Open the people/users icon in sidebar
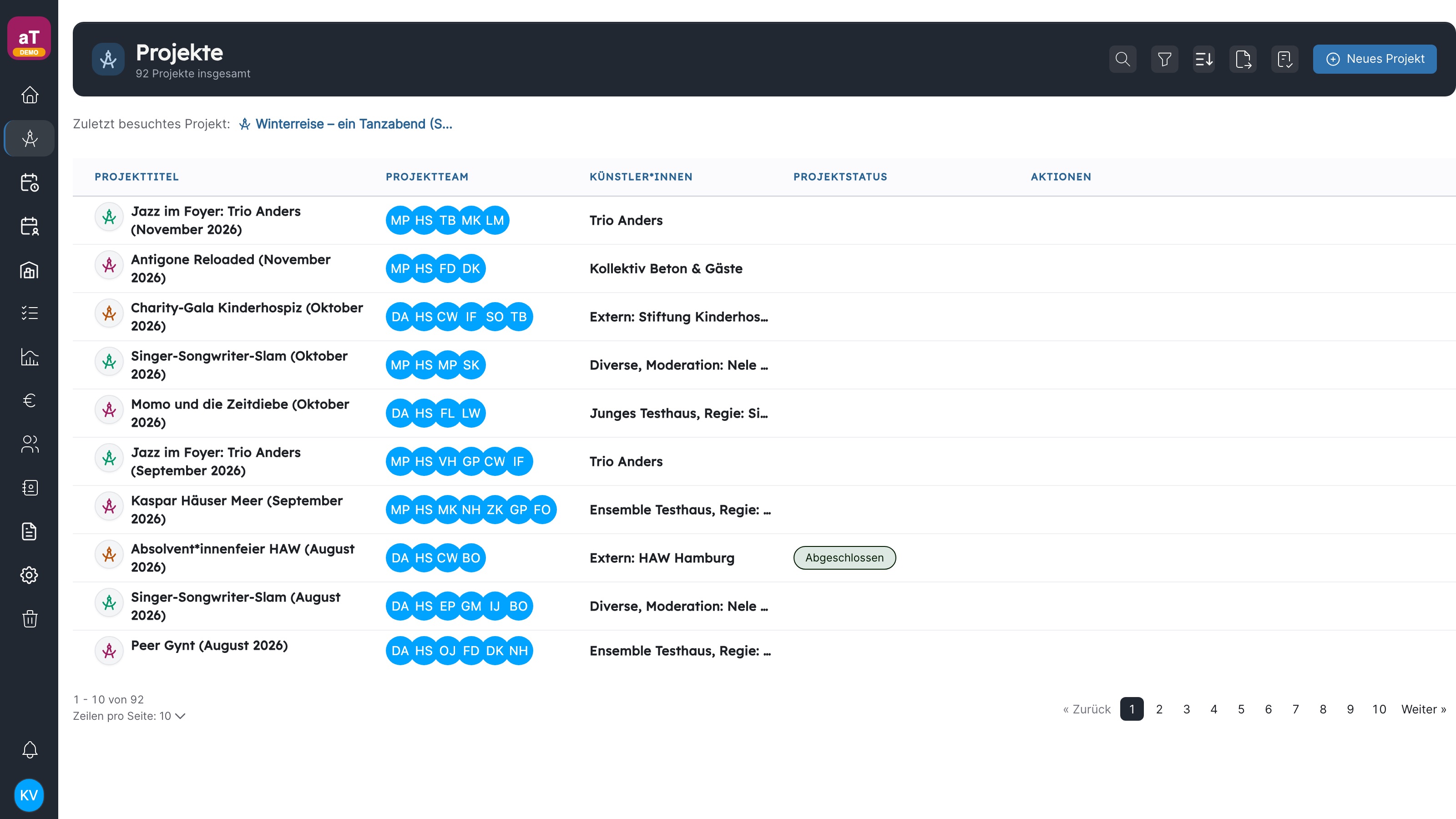The width and height of the screenshot is (1456, 819). click(x=30, y=444)
